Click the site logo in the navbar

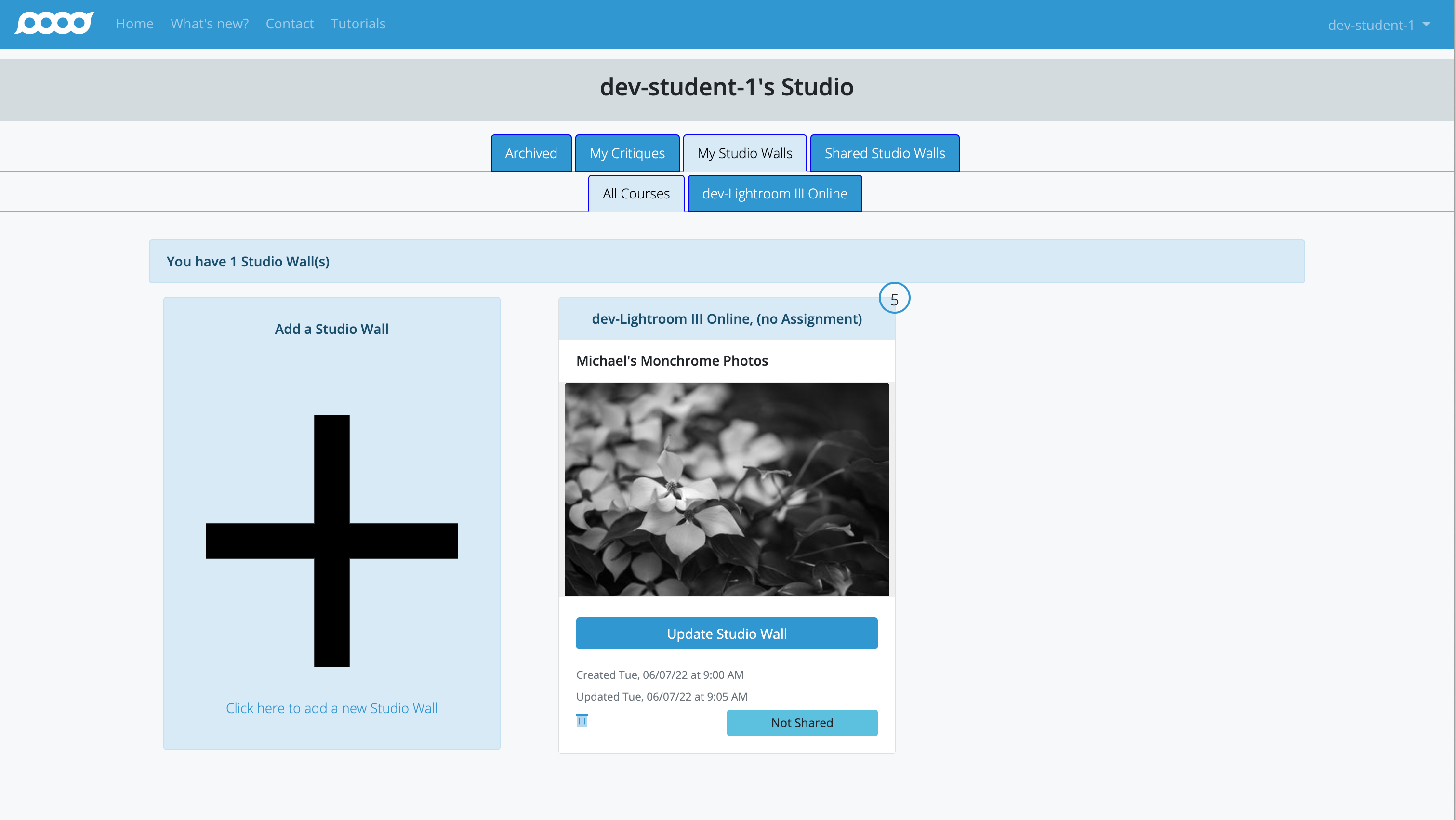pyautogui.click(x=54, y=23)
